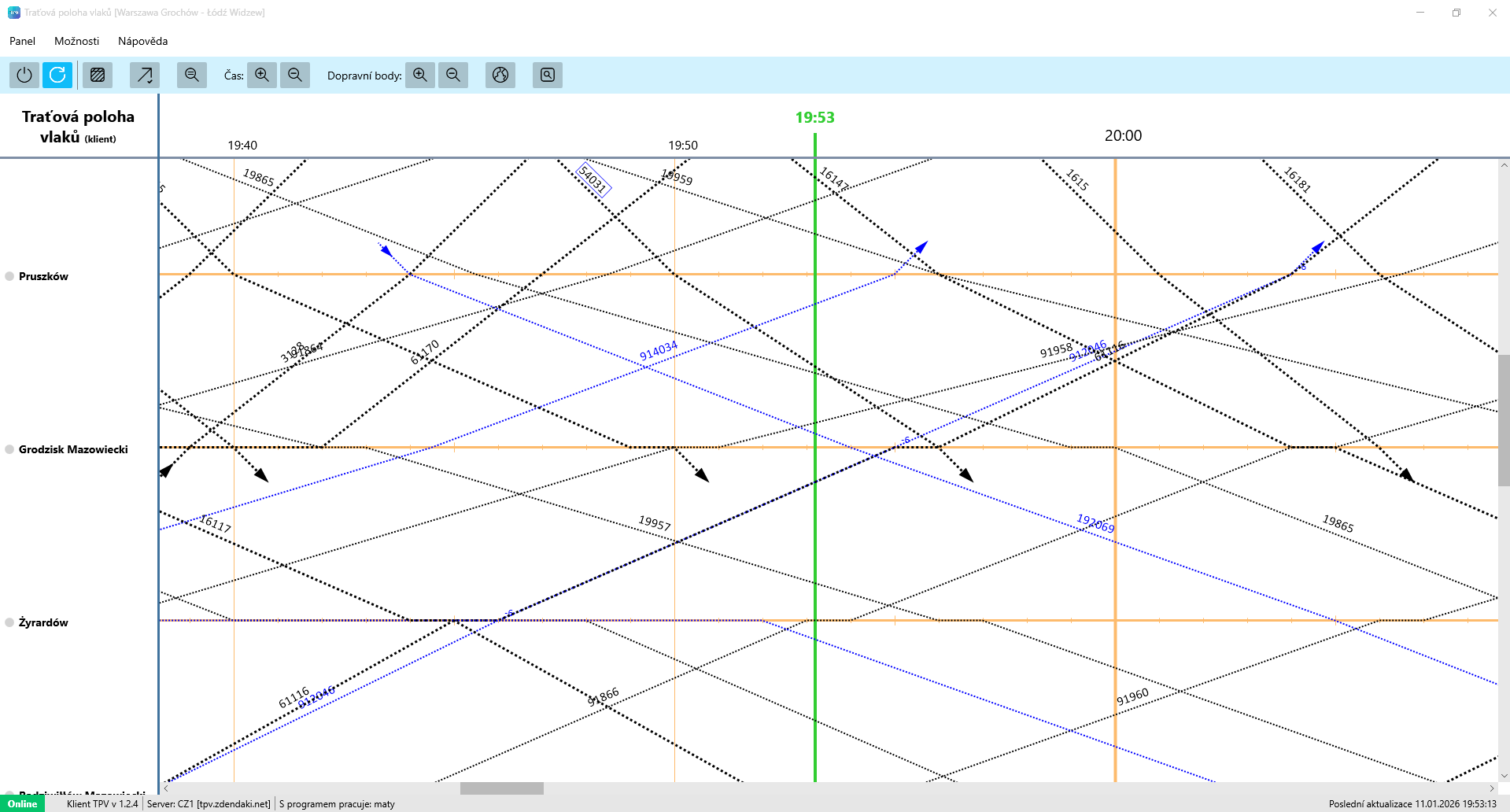Image resolution: width=1510 pixels, height=812 pixels.
Task: Click the search train icon
Action: pyautogui.click(x=548, y=75)
